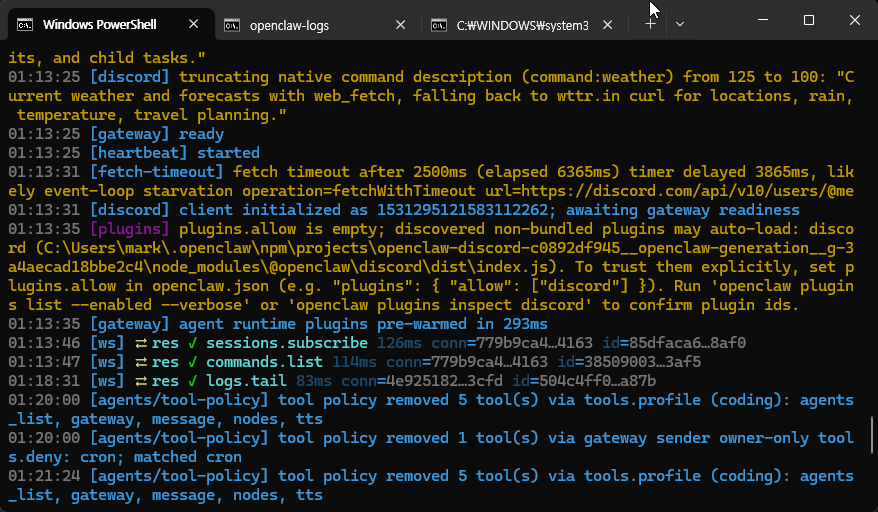Viewport: 878px width, 512px height.
Task: Maximize the terminal window
Action: coord(809,20)
